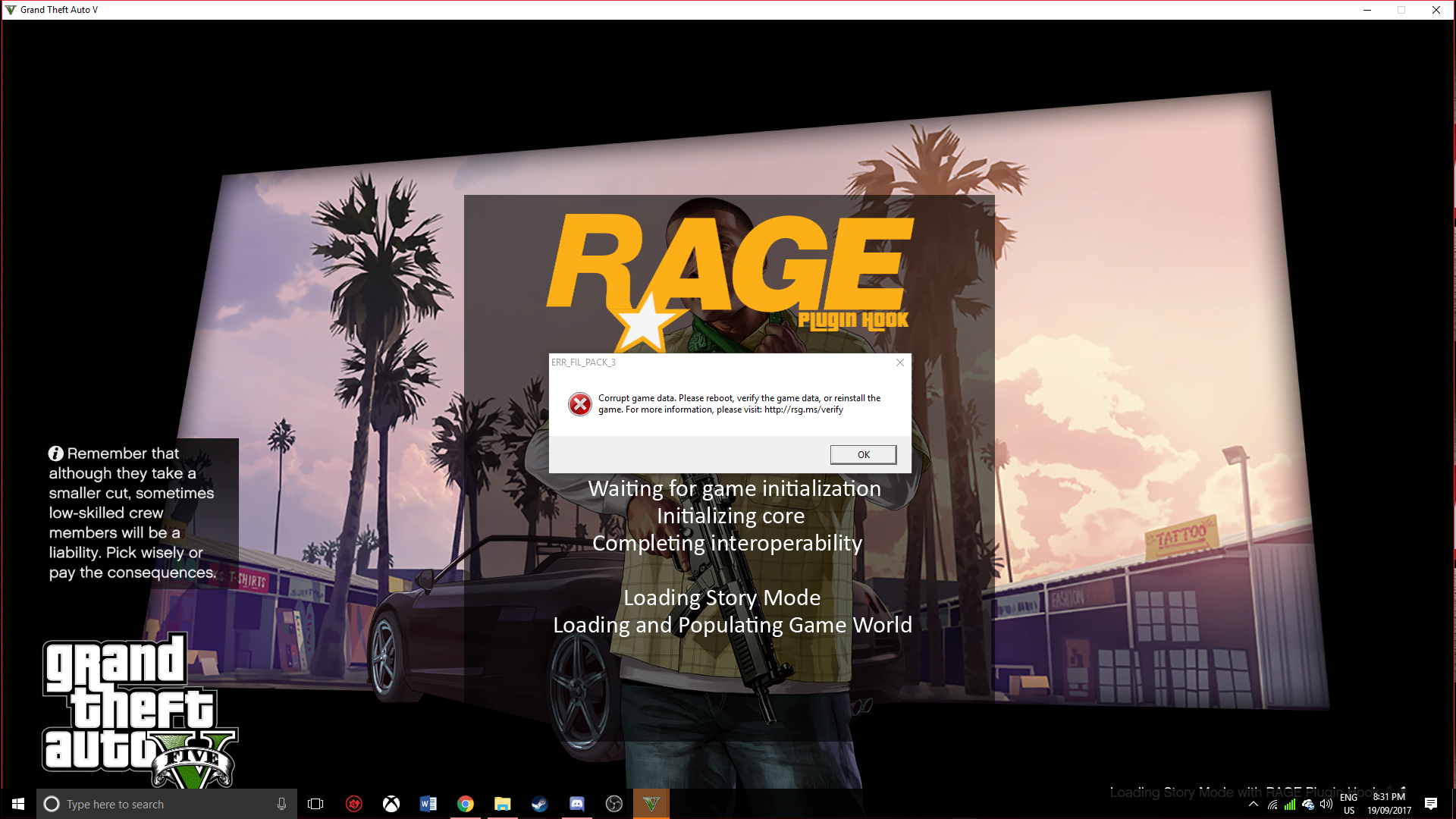Open the Windows Start menu
The image size is (1456, 819).
click(x=18, y=804)
